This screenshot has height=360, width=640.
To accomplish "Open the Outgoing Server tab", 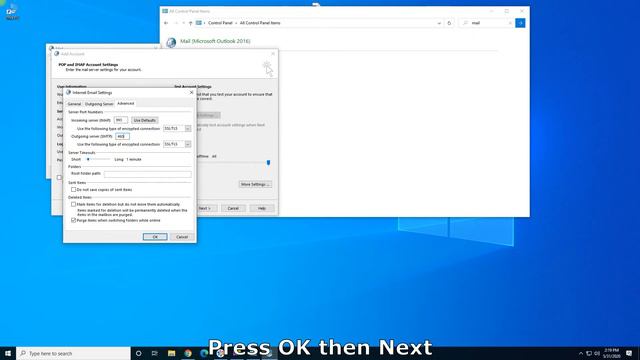I will tap(99, 104).
